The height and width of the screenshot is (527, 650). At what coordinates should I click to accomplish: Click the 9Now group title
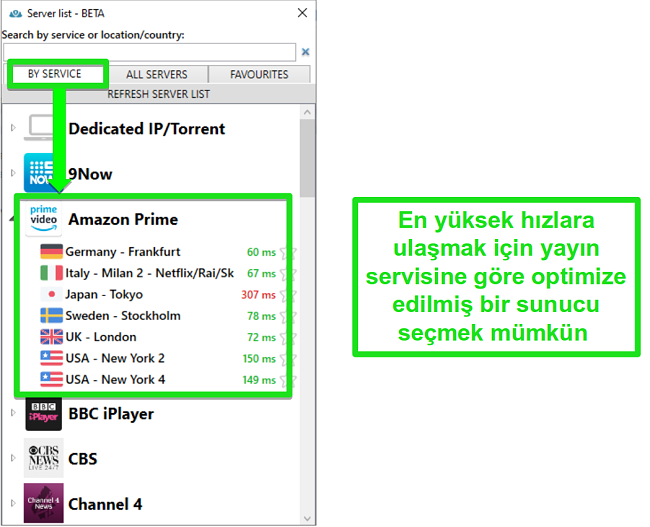tap(90, 174)
